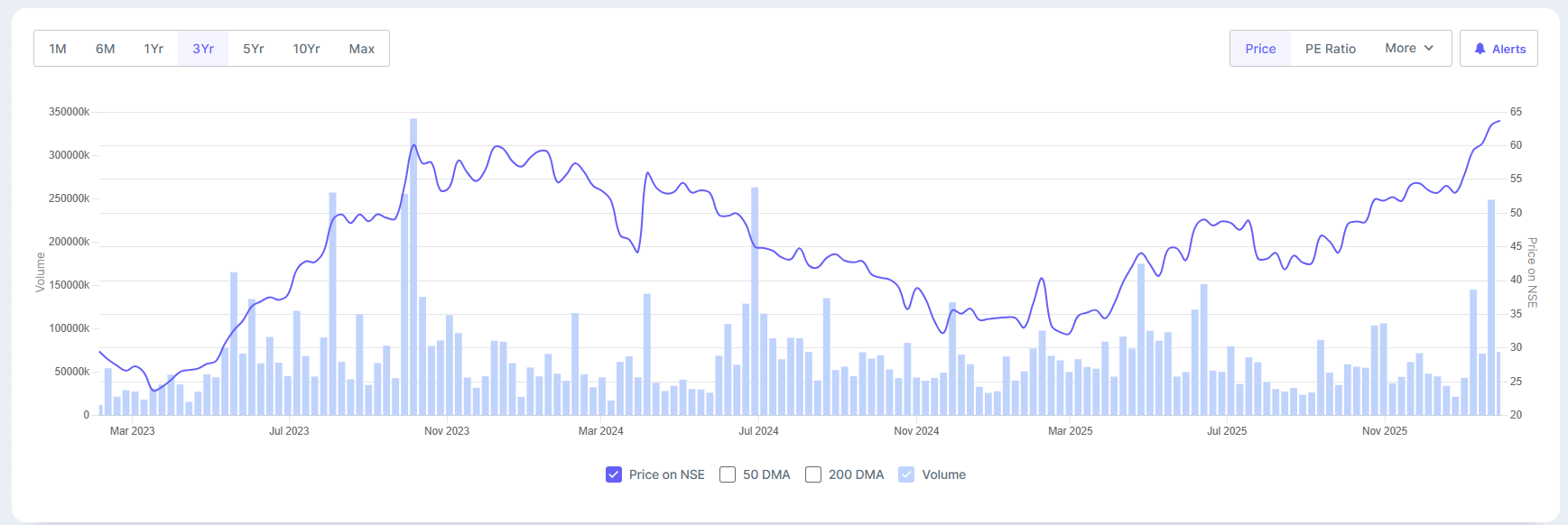Expand the More dropdown chevron
Screen dimensions: 1568x525
click(x=1429, y=48)
